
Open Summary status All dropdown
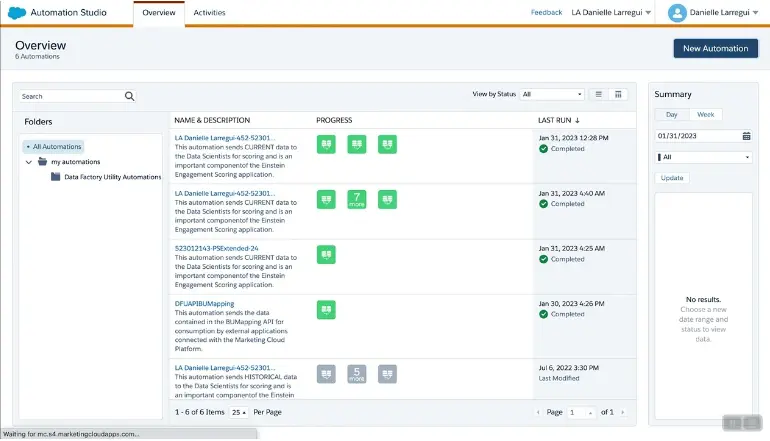coord(703,157)
